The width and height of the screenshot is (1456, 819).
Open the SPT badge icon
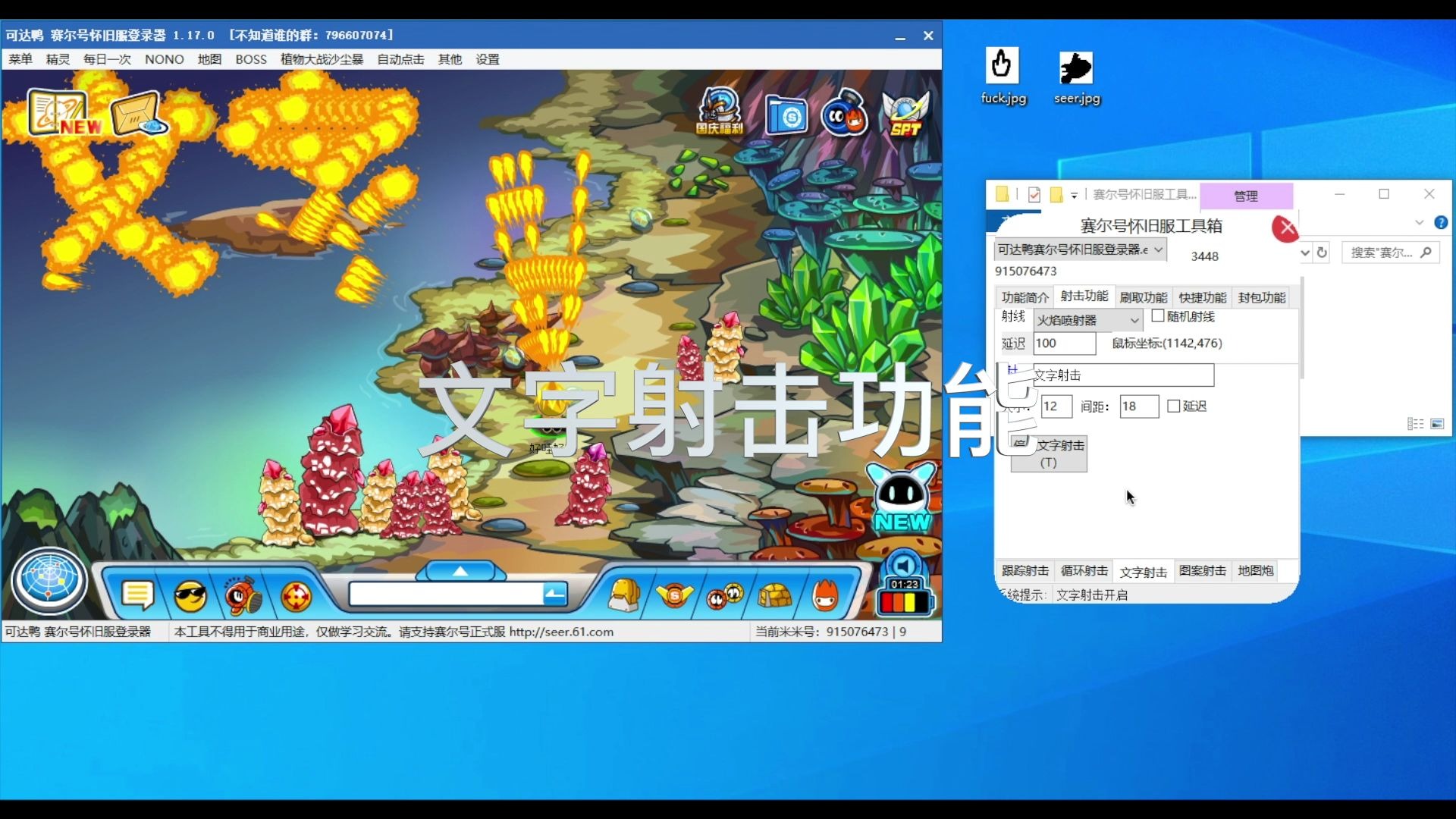(905, 115)
